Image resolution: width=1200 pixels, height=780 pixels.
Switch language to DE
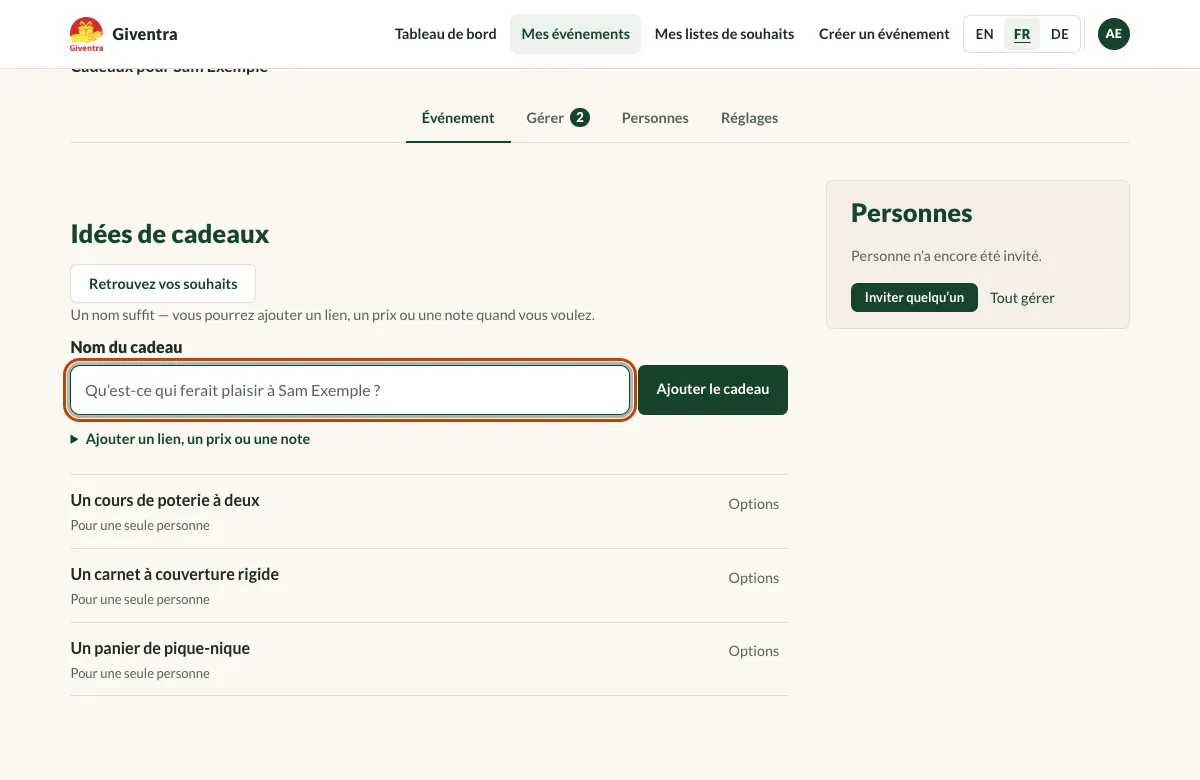(1060, 34)
